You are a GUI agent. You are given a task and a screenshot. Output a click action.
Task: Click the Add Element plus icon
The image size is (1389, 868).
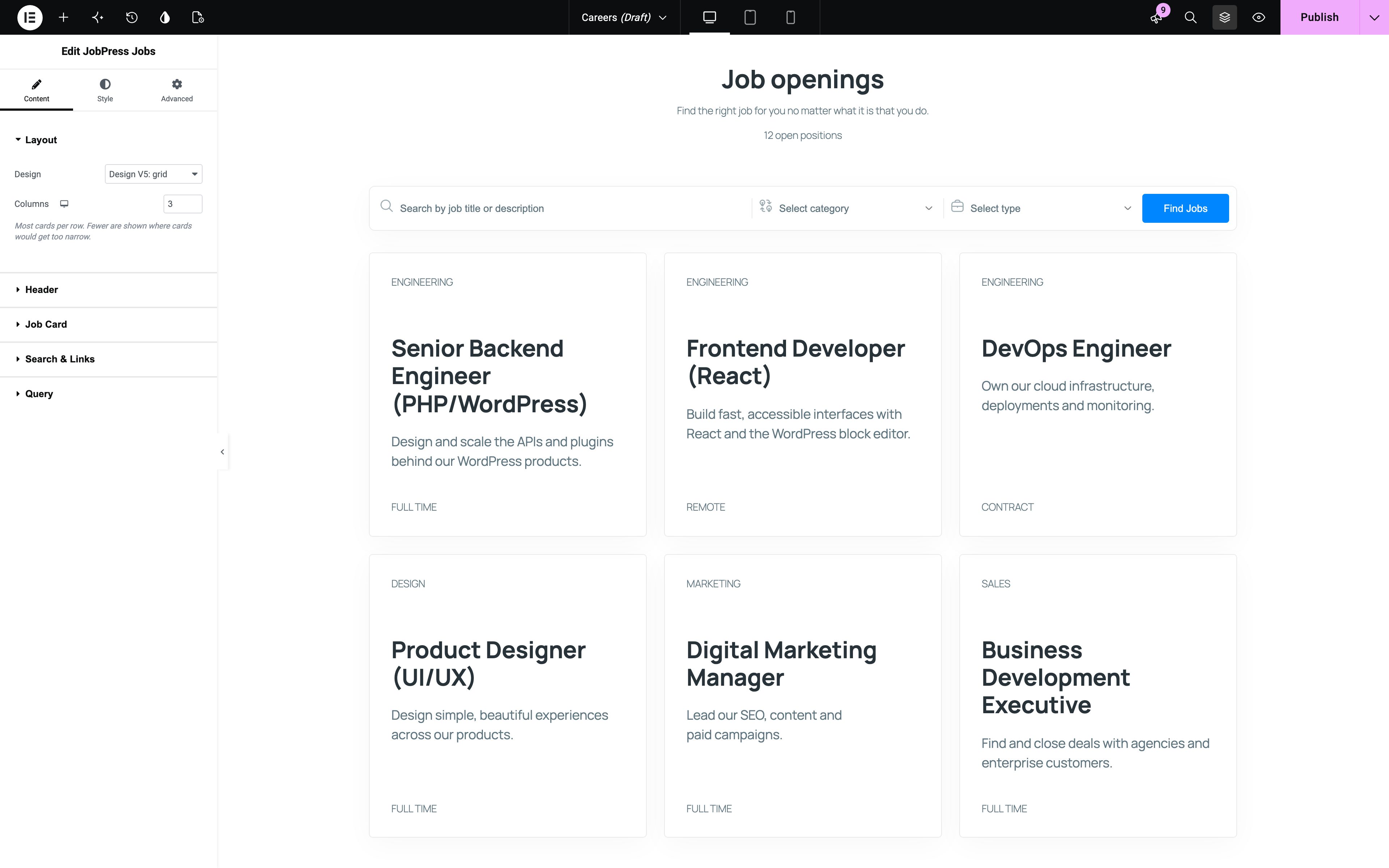pos(64,17)
